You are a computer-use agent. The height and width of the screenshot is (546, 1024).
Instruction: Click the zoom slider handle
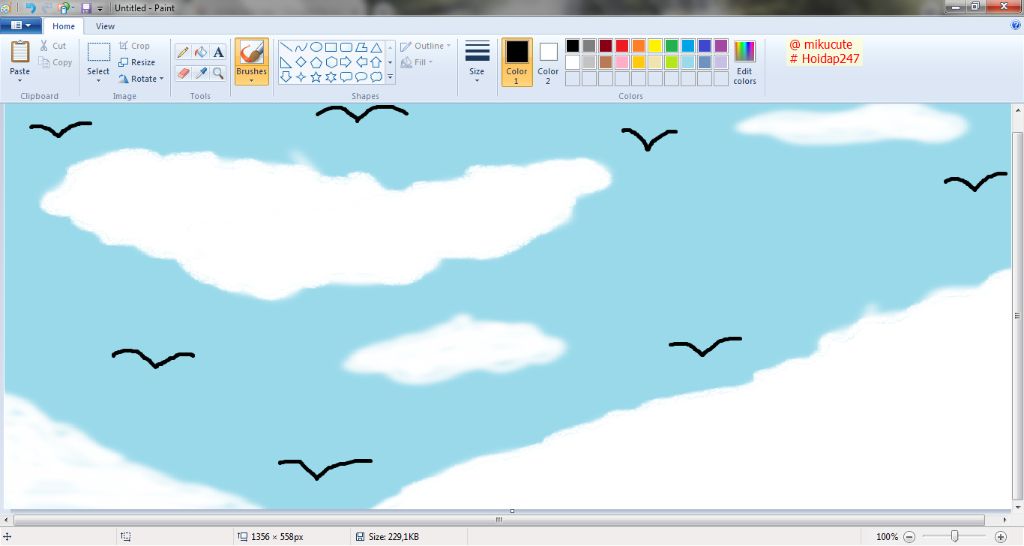955,536
